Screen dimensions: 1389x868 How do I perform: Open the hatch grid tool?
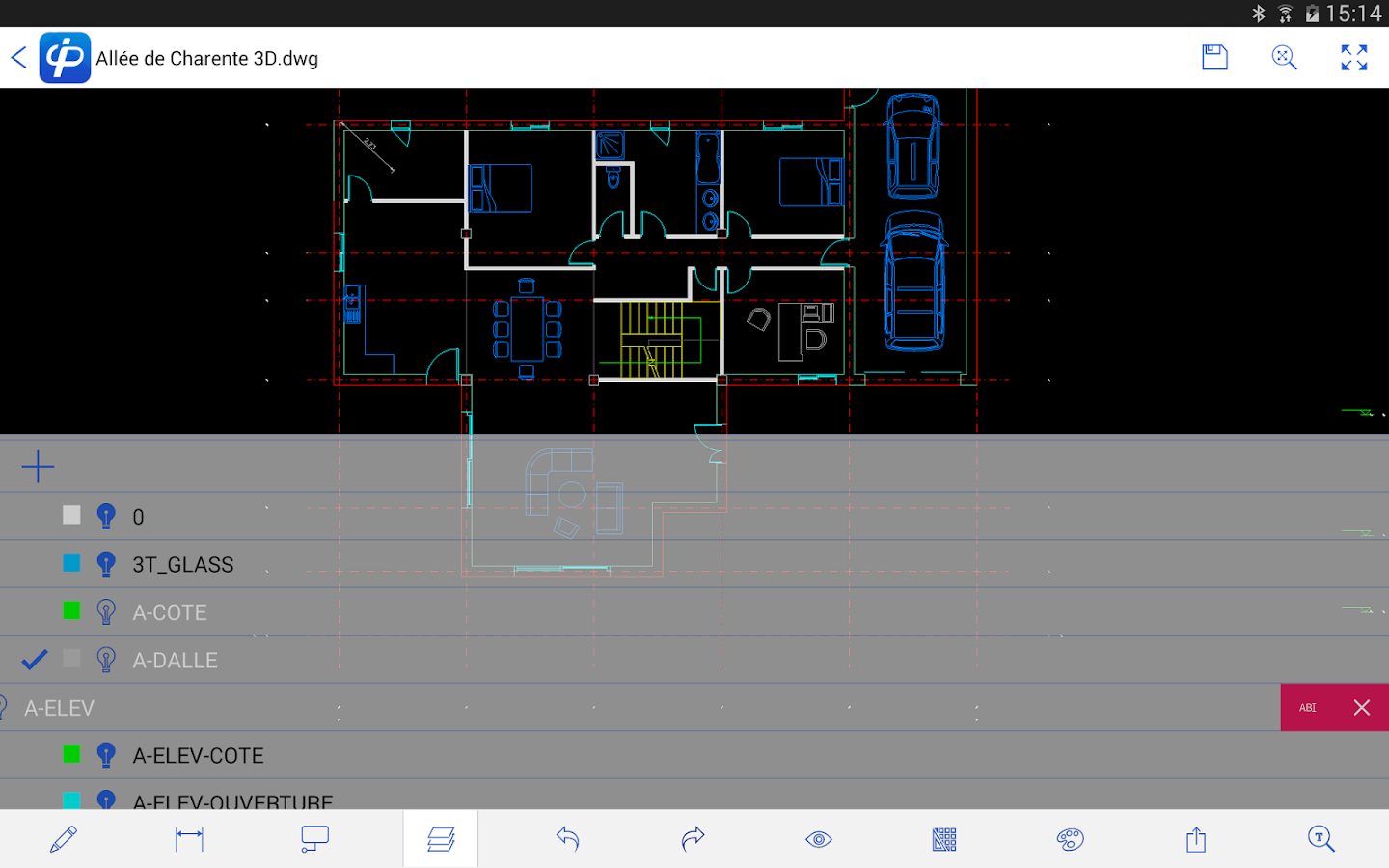tap(943, 838)
